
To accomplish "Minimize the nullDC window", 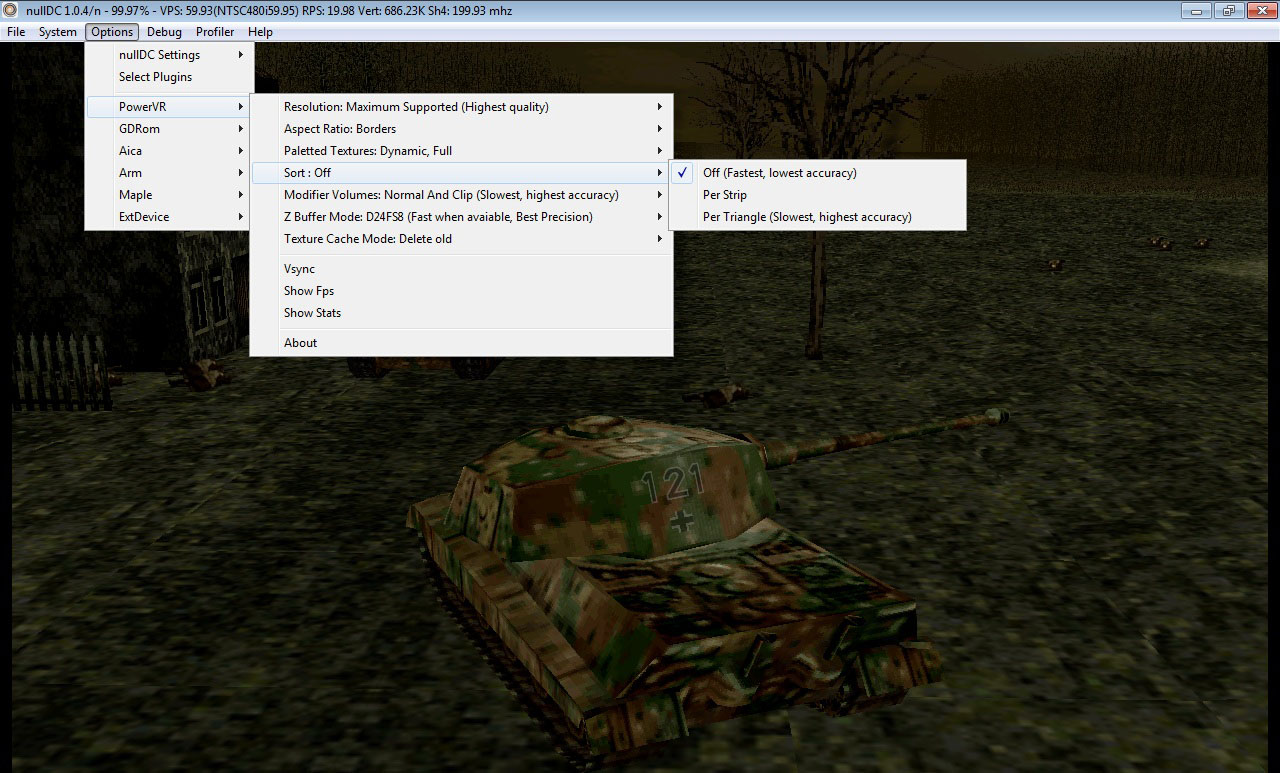I will pos(1196,10).
